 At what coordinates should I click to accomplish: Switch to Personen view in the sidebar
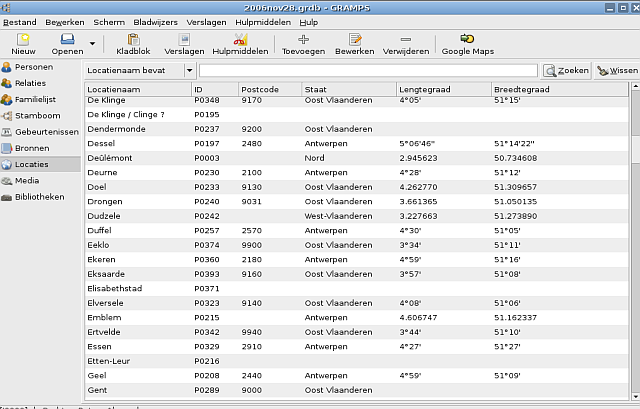[x=34, y=67]
